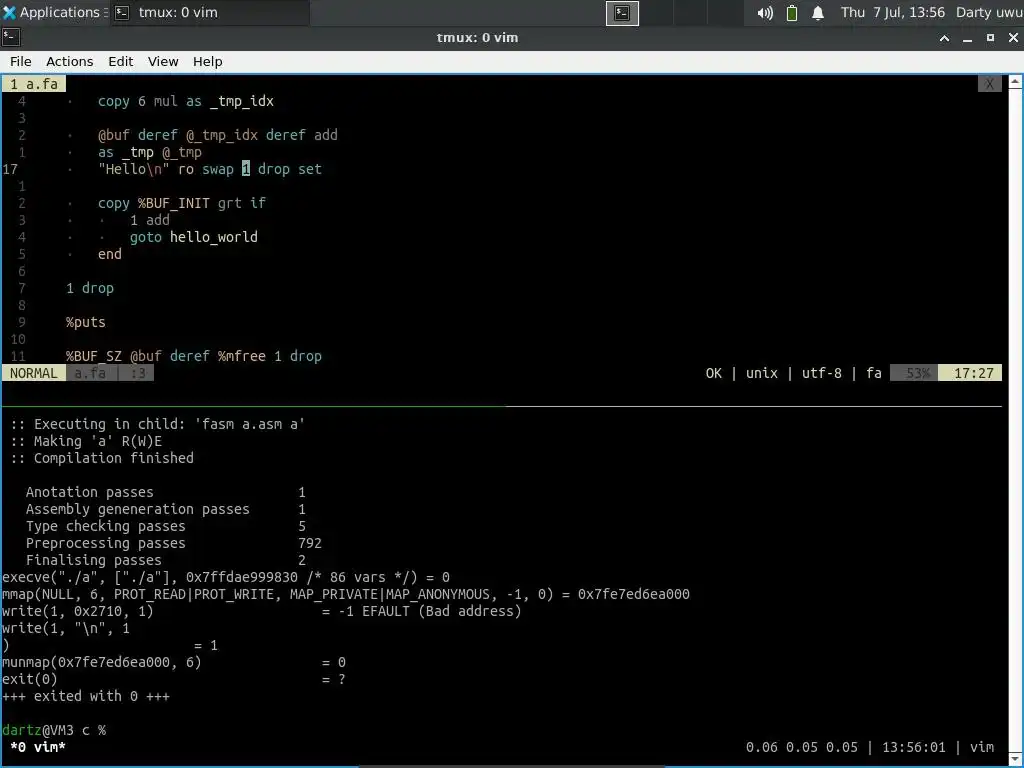Click the tmux time 13:56:01

[x=913, y=747]
